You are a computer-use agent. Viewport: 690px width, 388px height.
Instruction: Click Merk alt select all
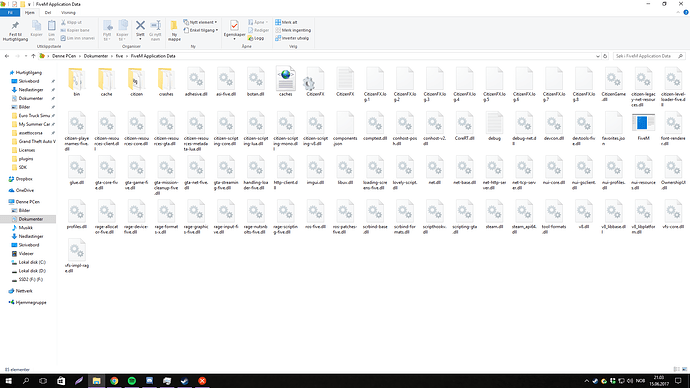tap(286, 22)
